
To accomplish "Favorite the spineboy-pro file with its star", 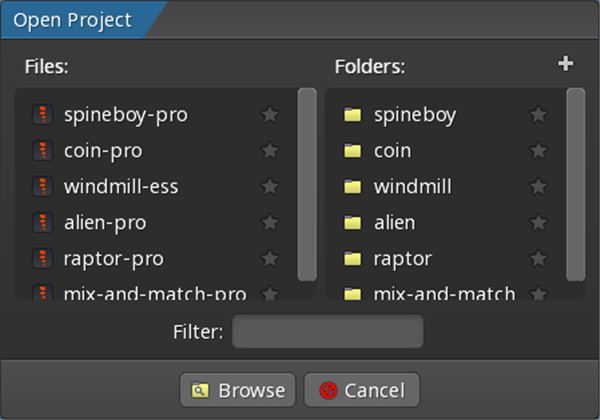I will tap(269, 115).
